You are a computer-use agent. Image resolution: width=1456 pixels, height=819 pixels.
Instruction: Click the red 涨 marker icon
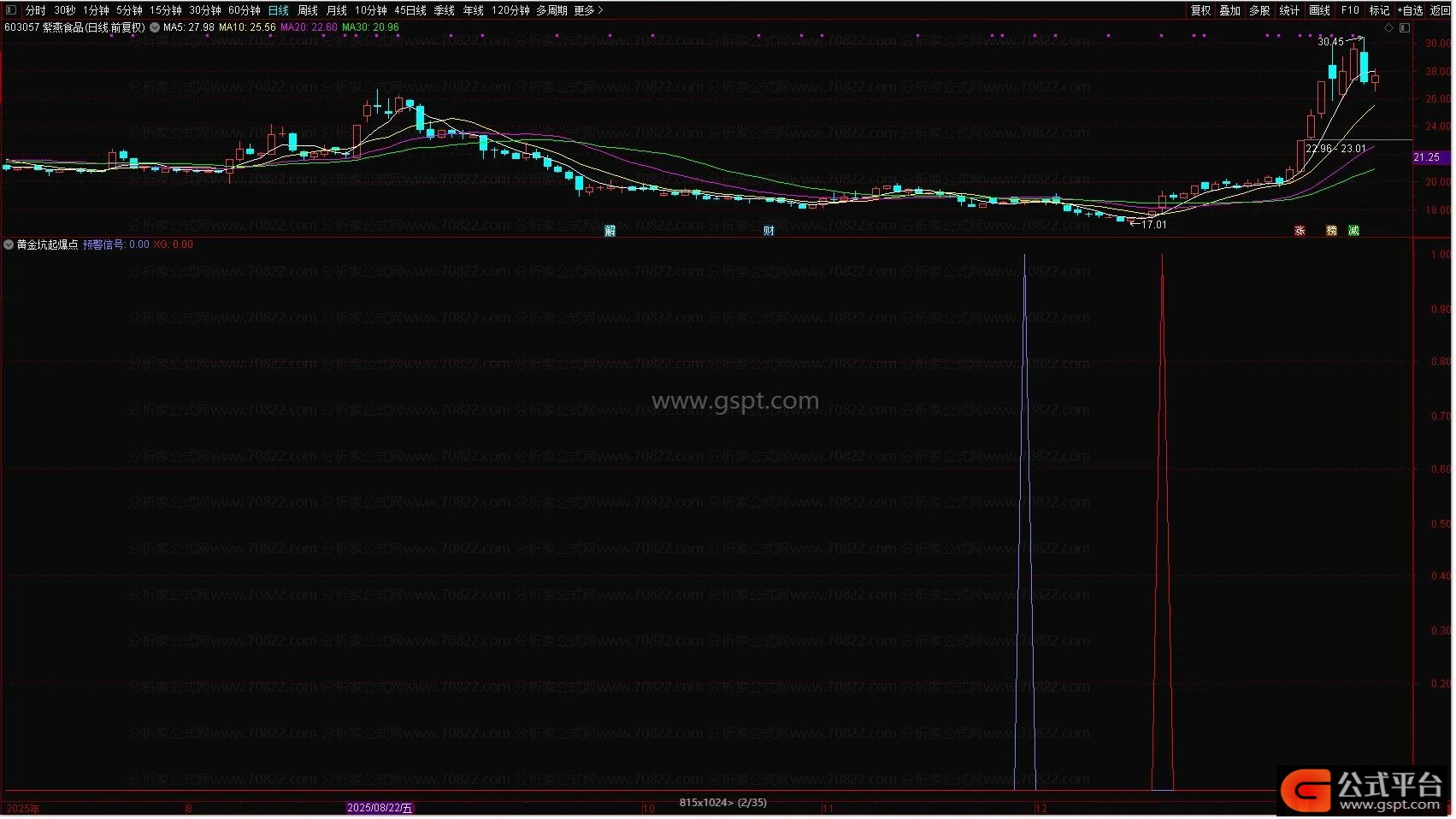1300,231
